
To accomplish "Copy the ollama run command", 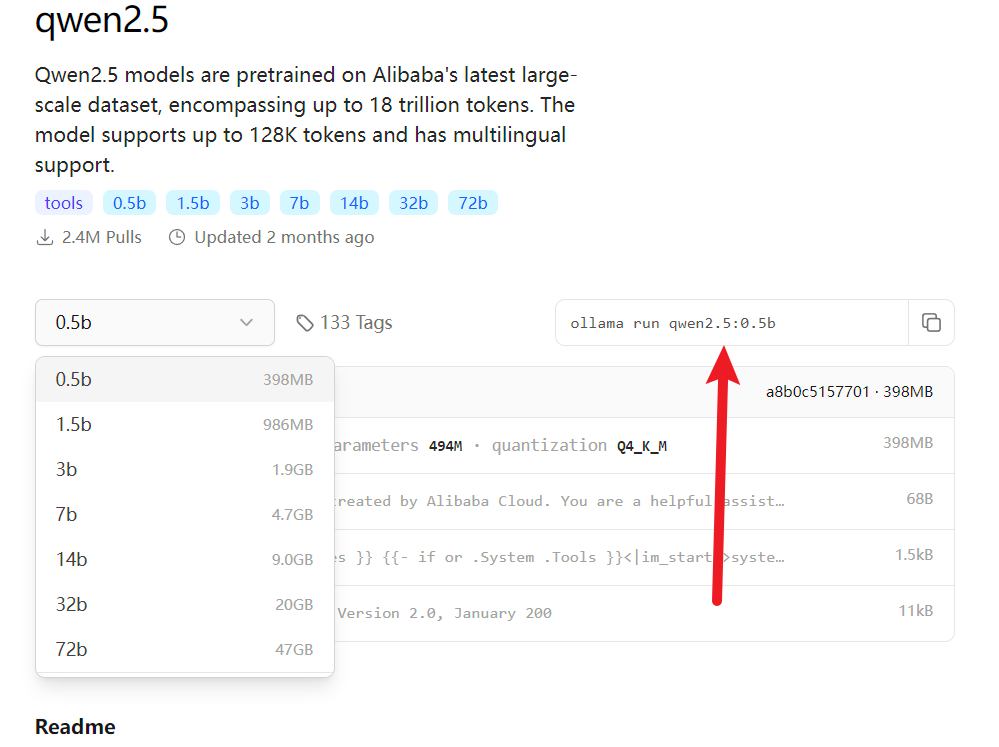I will pyautogui.click(x=931, y=323).
